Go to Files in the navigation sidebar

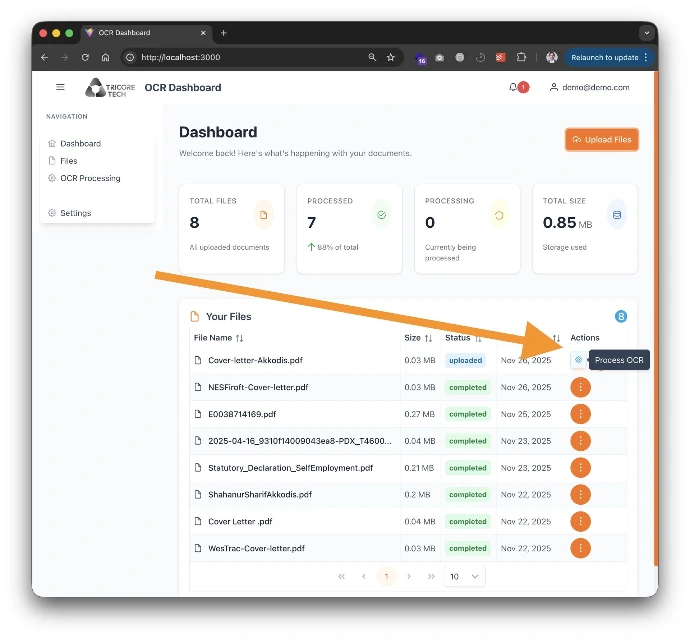68,161
